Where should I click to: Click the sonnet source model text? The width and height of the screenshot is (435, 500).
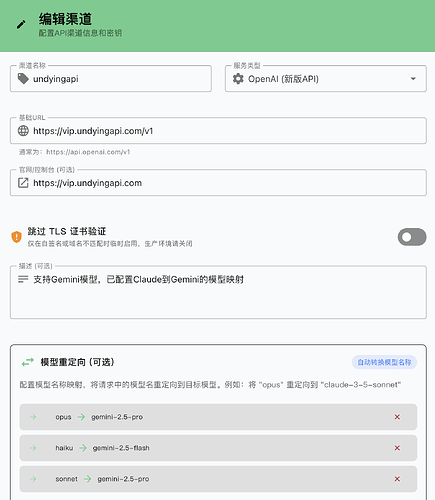(x=66, y=479)
